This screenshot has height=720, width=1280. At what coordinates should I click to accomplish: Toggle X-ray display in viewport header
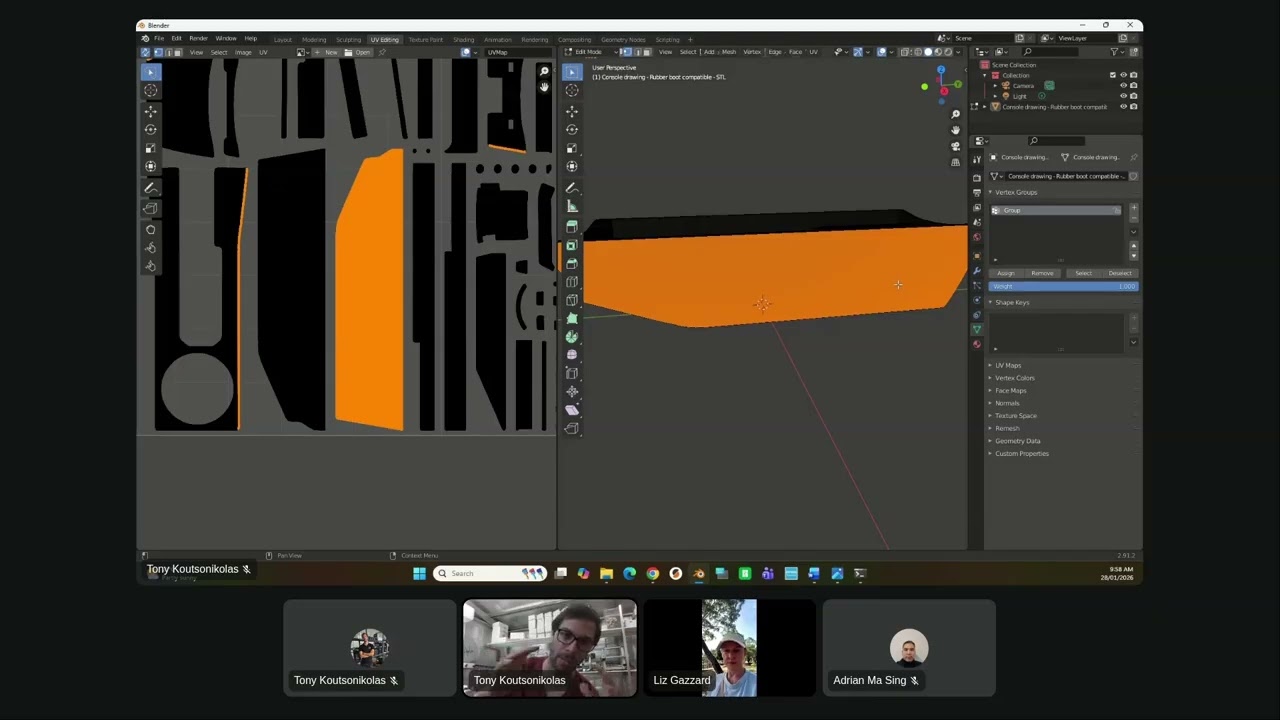pyautogui.click(x=904, y=52)
